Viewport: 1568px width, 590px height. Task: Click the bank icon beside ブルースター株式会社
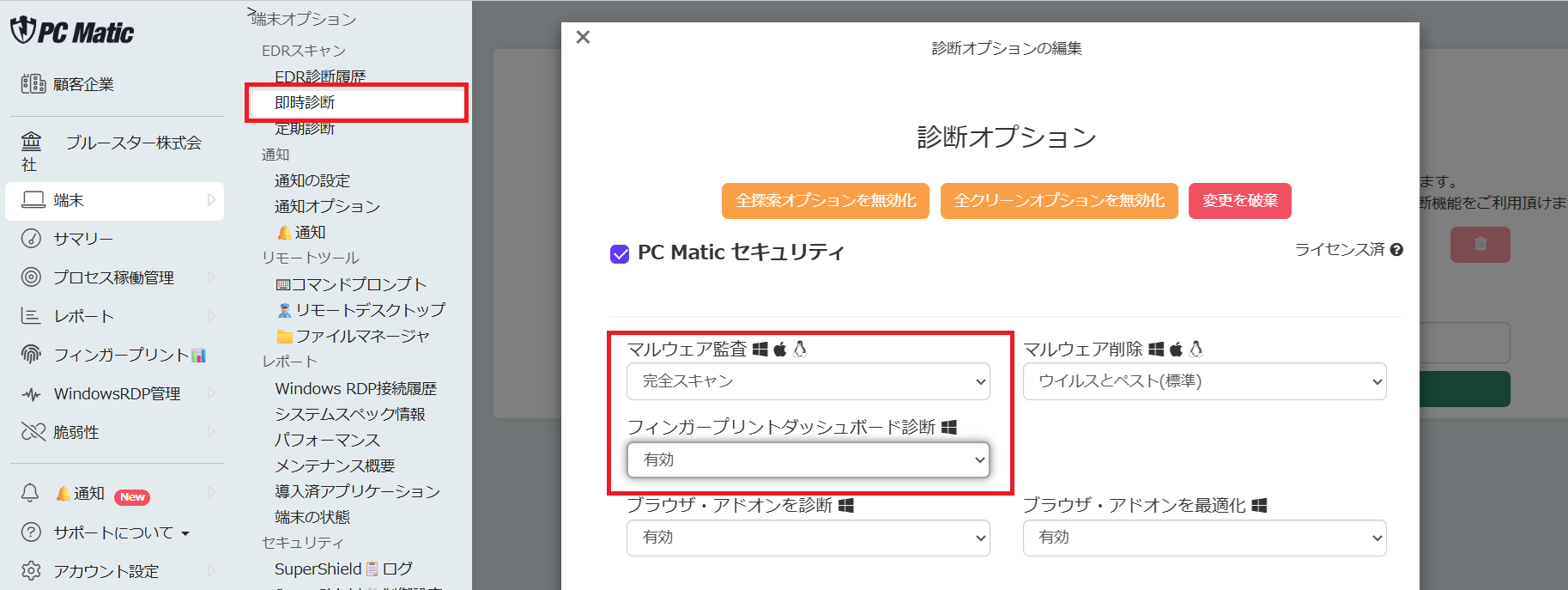(32, 142)
